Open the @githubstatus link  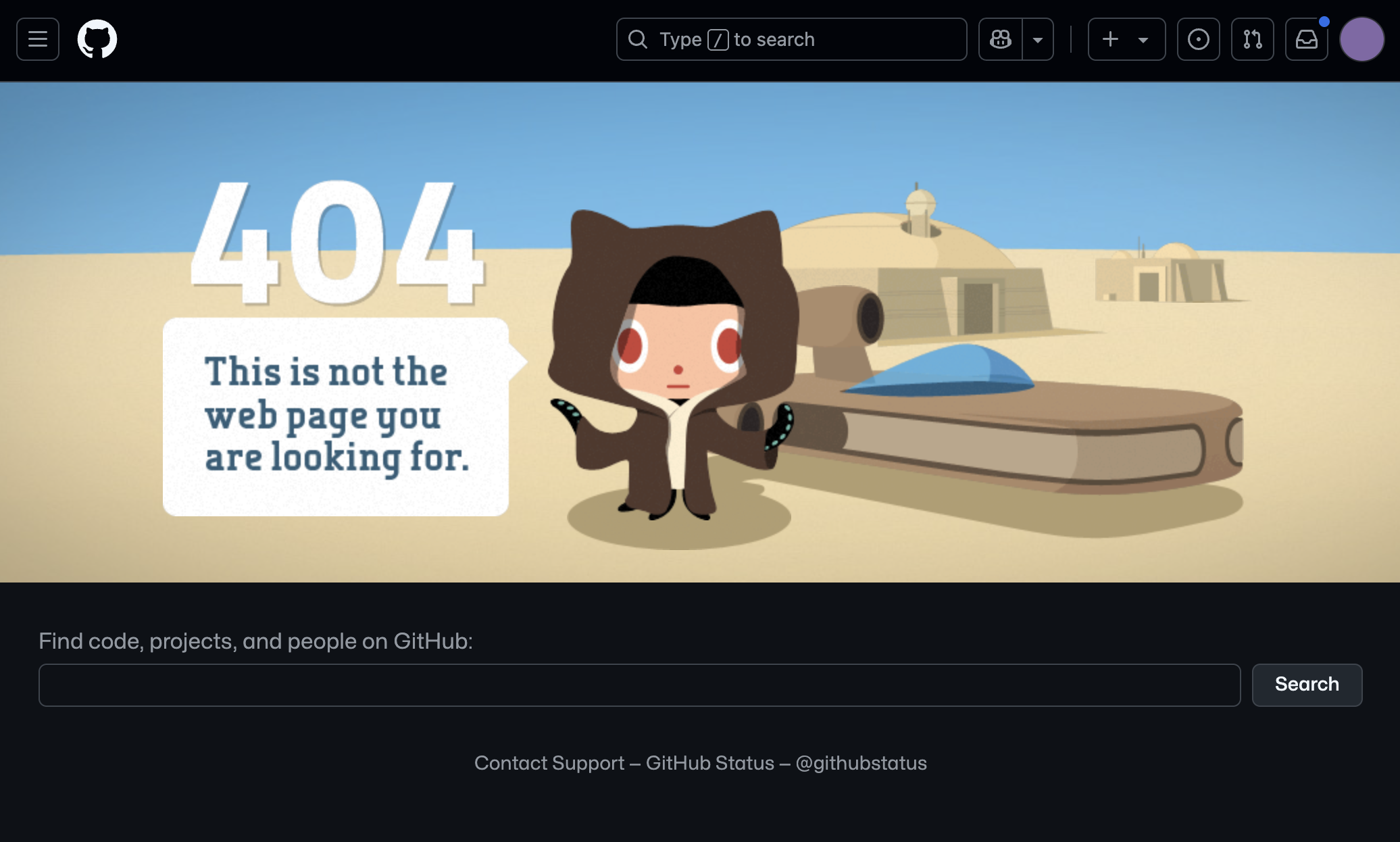tap(861, 763)
